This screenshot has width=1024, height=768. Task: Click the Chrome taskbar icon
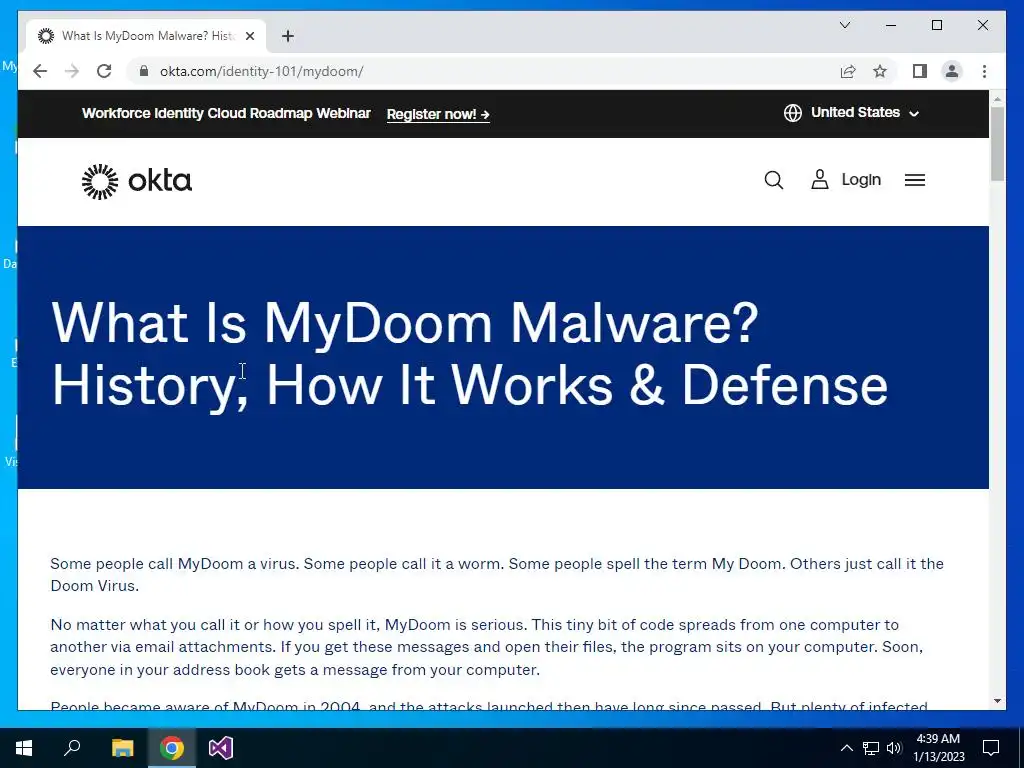click(172, 748)
